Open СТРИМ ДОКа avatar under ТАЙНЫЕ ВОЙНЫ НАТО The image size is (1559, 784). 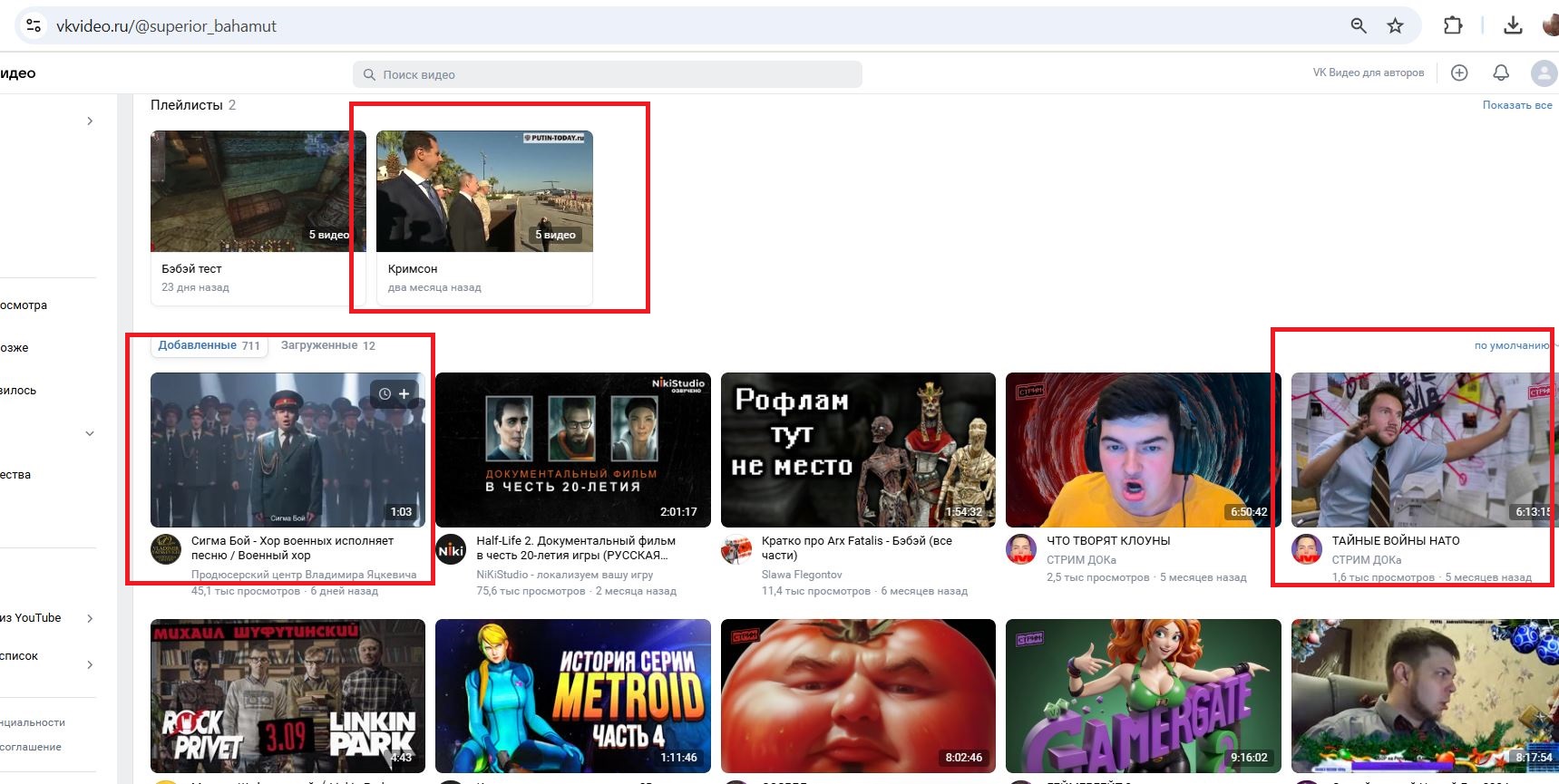1307,549
